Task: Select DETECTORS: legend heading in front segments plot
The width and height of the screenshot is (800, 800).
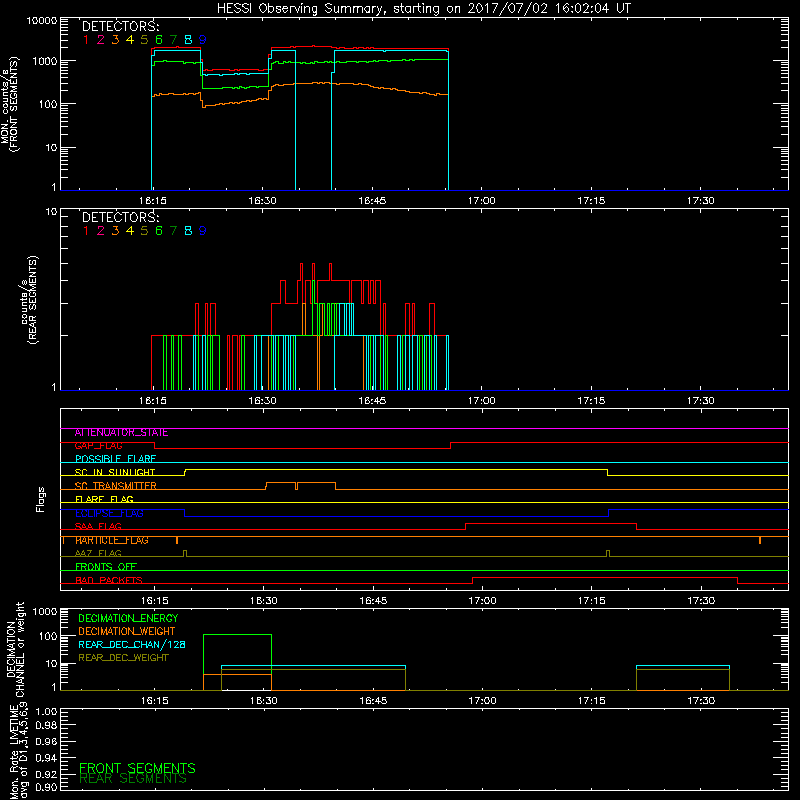Action: [120, 26]
